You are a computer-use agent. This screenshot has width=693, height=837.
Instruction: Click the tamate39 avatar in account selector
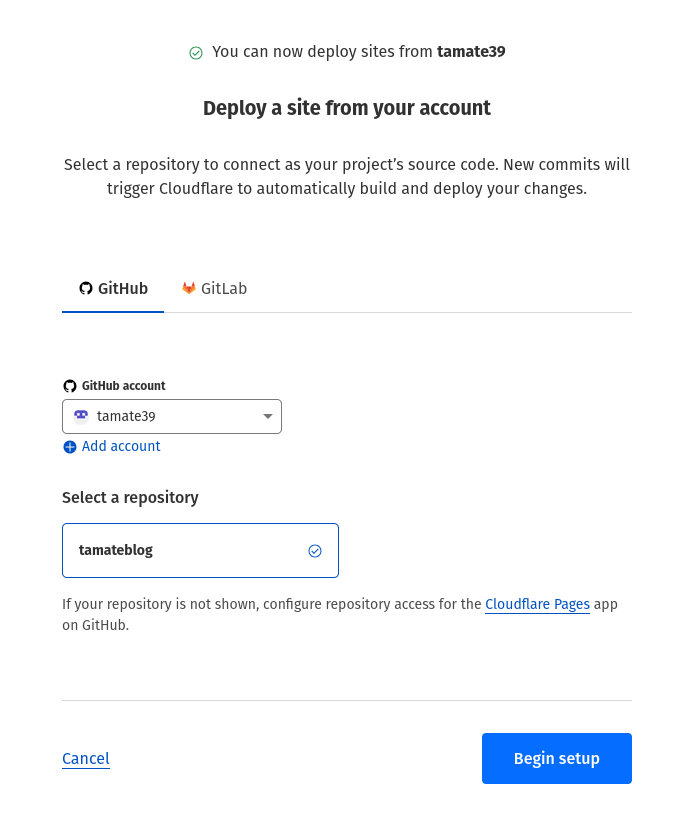coord(81,417)
